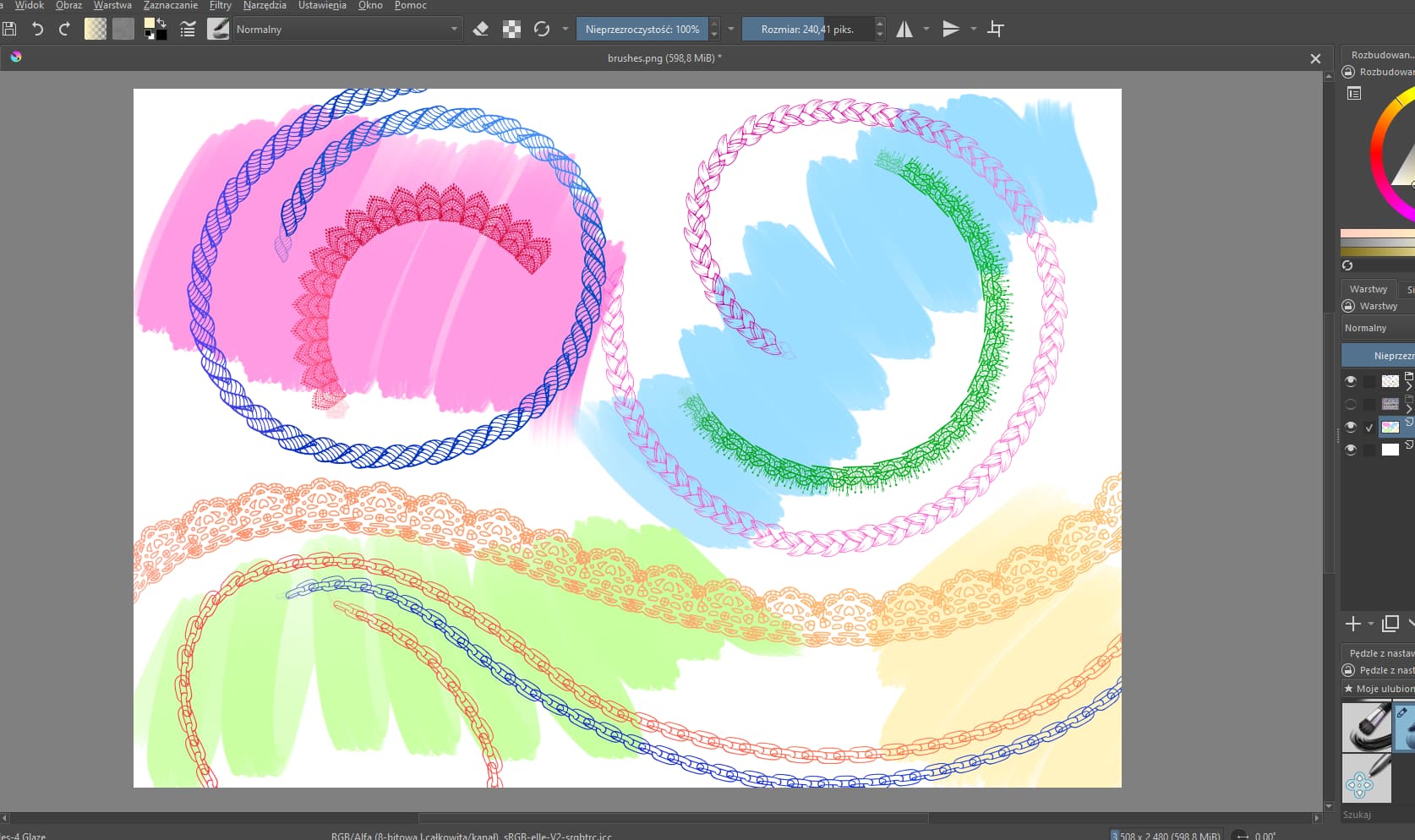The image size is (1415, 840).
Task: Open the brush settings editor
Action: point(188,30)
